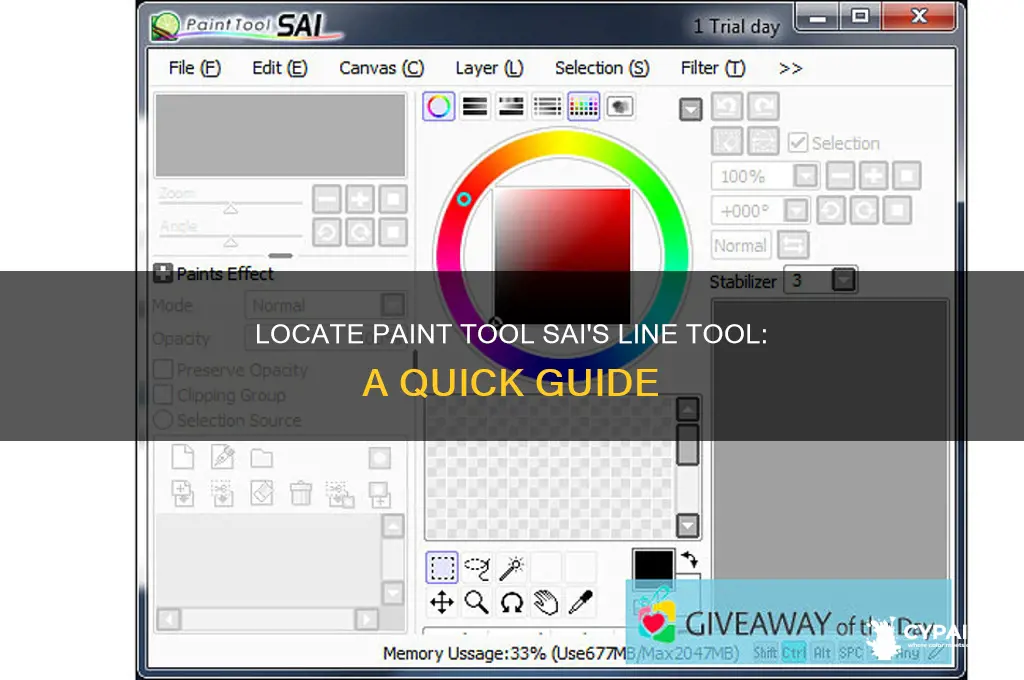
Task: Toggle the scratchpad panel
Action: (x=620, y=106)
